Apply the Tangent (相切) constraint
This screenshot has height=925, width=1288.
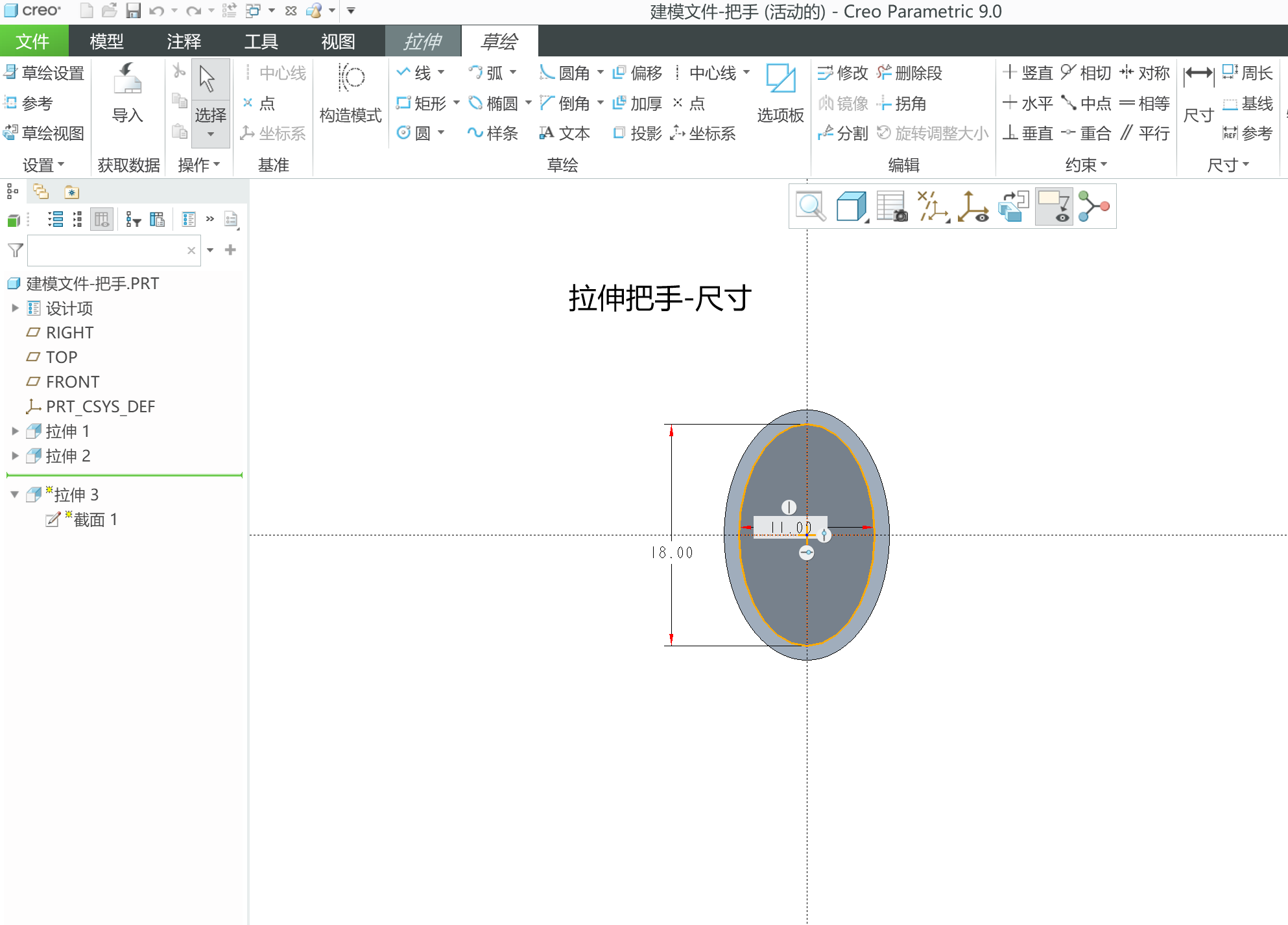tap(1086, 73)
